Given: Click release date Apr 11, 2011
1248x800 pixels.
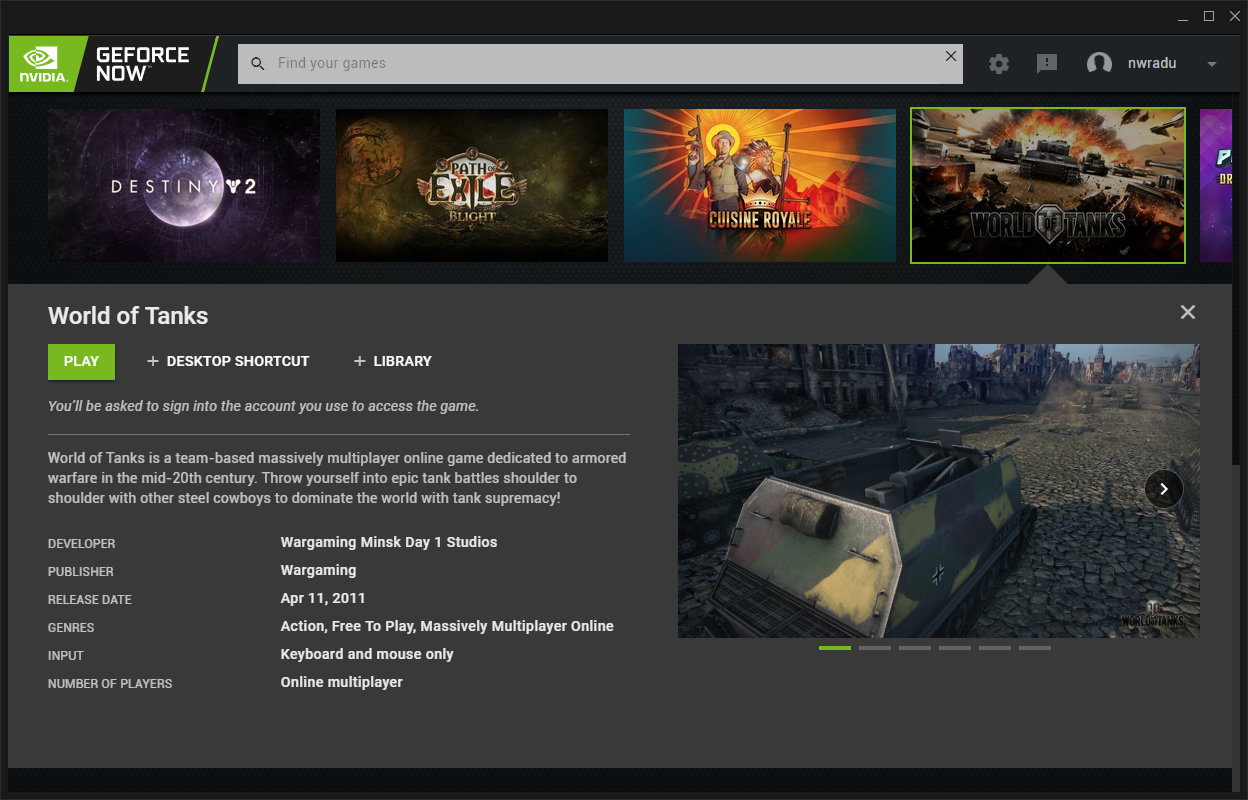Looking at the screenshot, I should coord(323,598).
